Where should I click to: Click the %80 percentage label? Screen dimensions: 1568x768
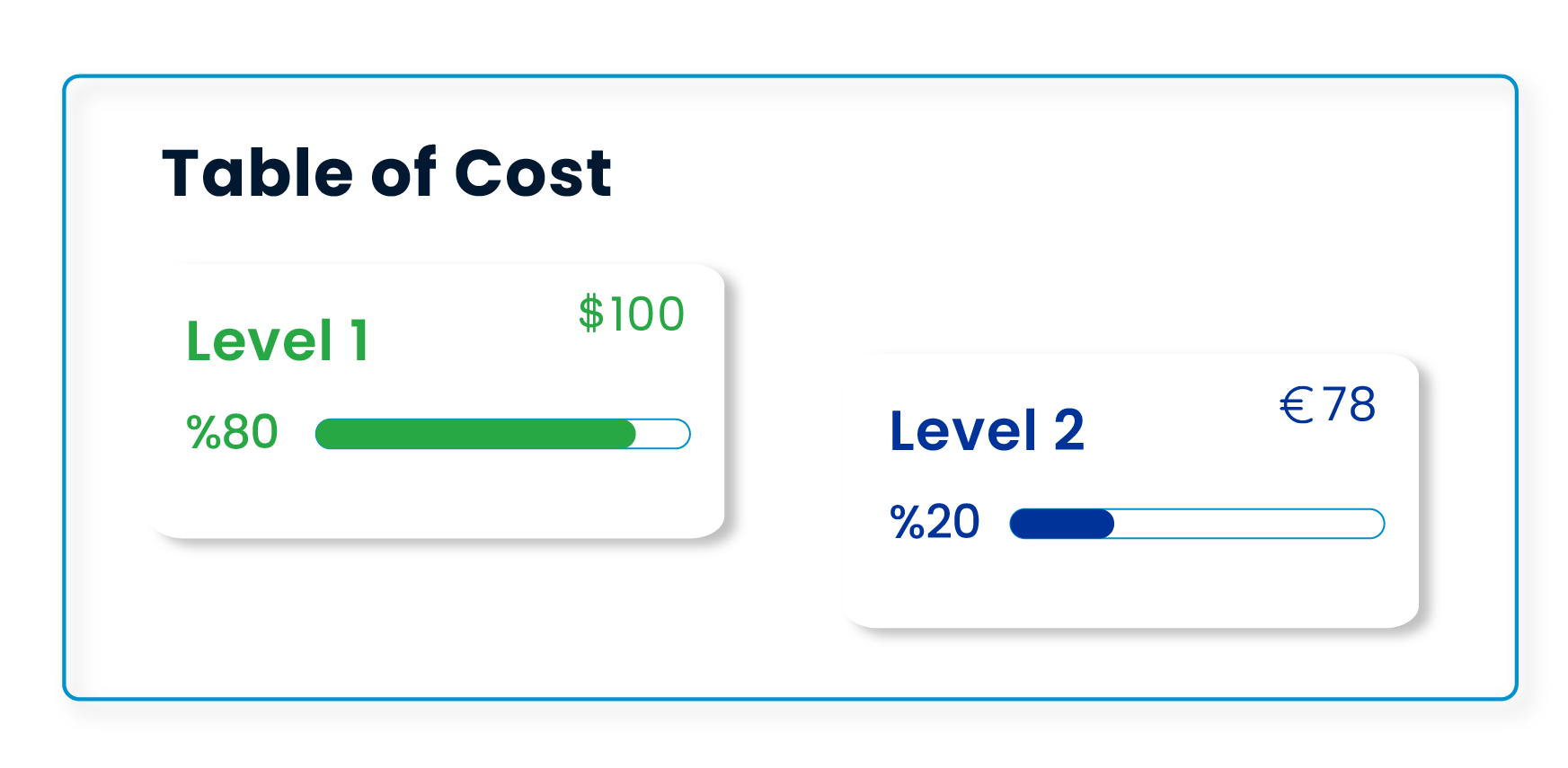pos(232,432)
